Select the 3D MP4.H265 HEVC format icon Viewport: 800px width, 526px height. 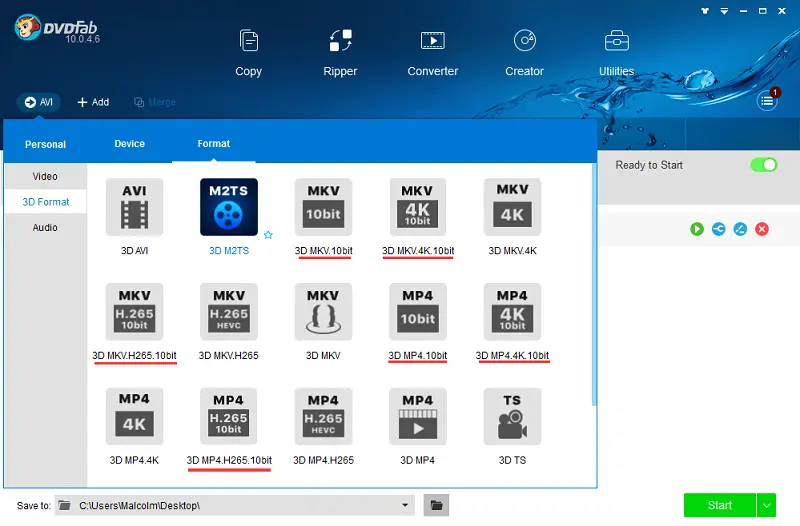[323, 416]
